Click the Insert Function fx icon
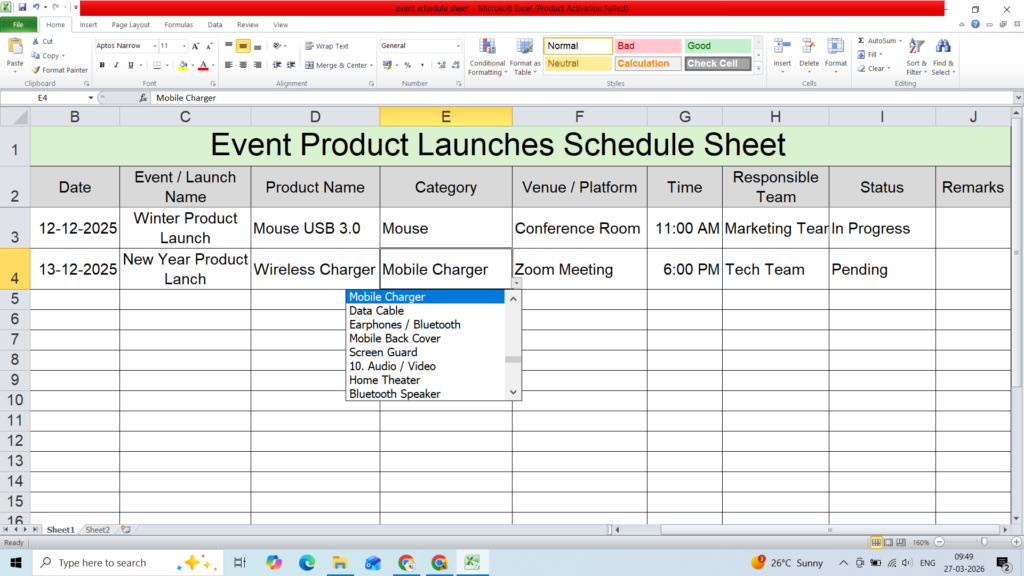The height and width of the screenshot is (576, 1024). (143, 98)
